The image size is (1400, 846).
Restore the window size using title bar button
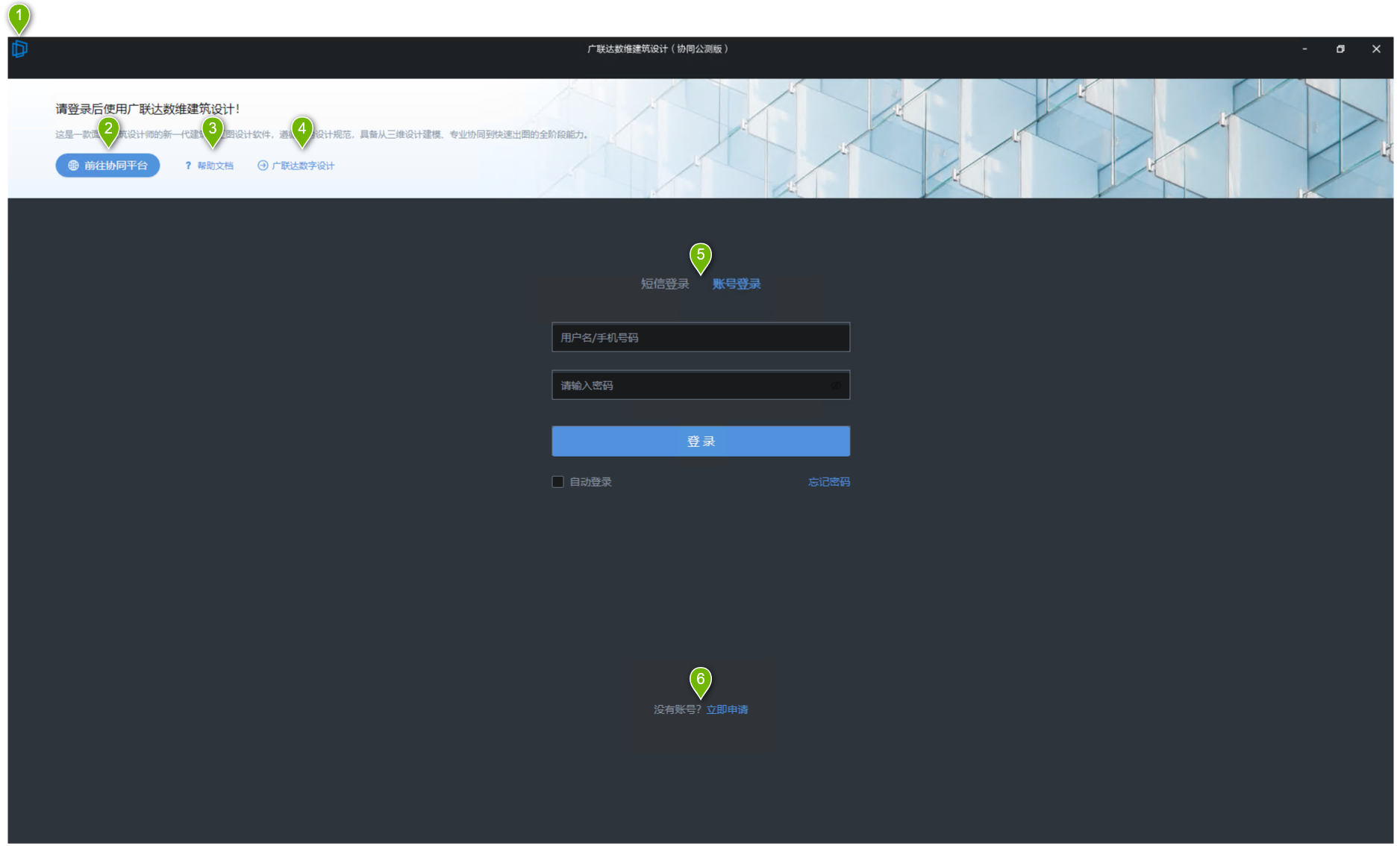click(1340, 49)
